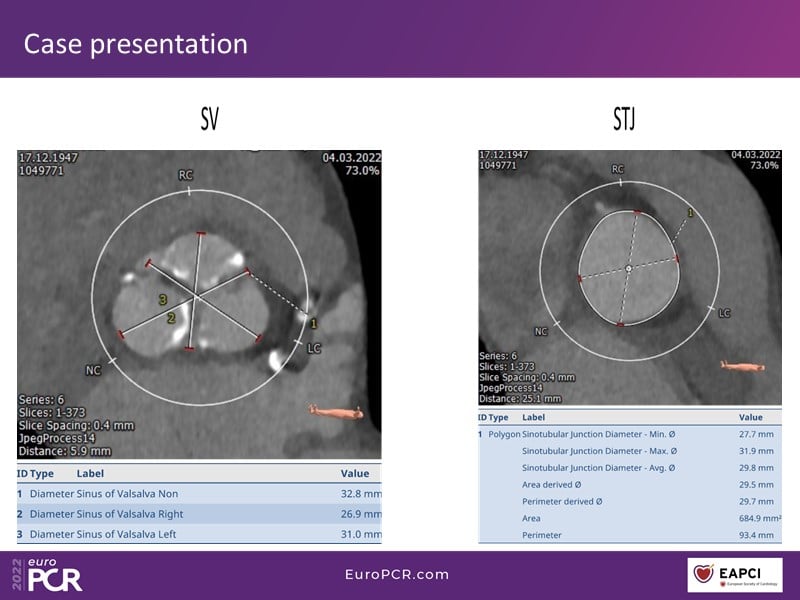Click the RC cusp label in SV image
This screenshot has width=800, height=600.
185,175
